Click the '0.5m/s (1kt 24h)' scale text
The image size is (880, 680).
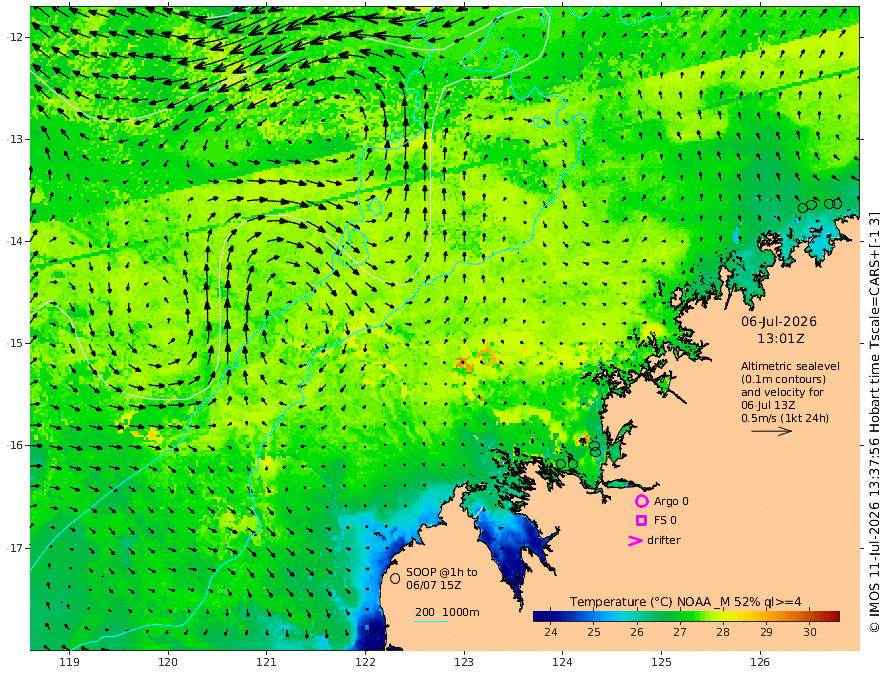785,418
